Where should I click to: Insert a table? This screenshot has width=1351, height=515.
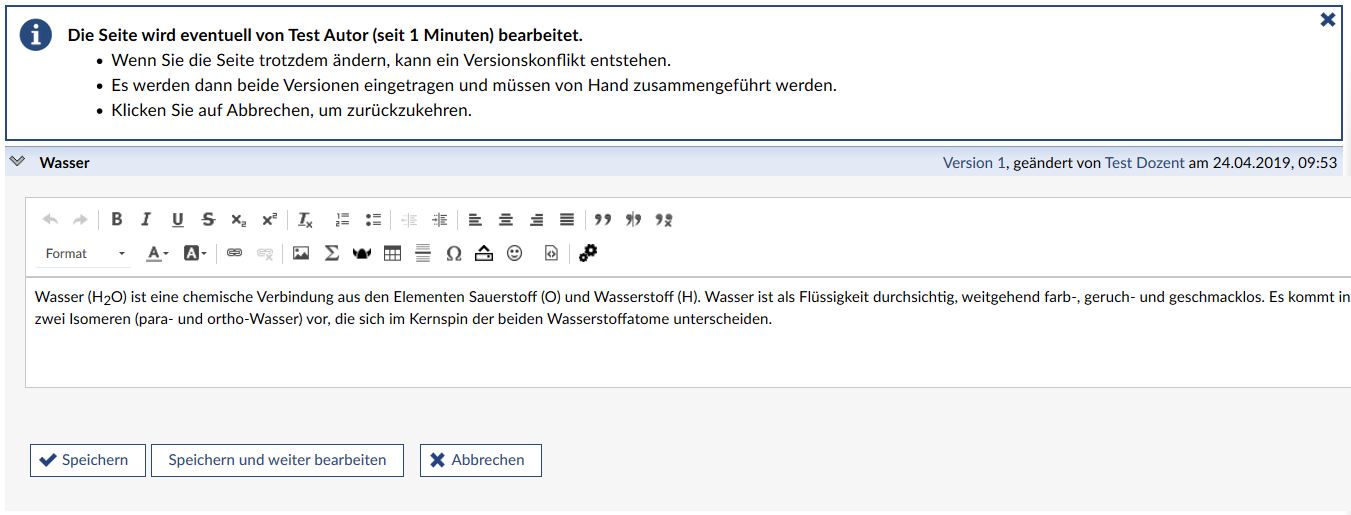tap(392, 254)
